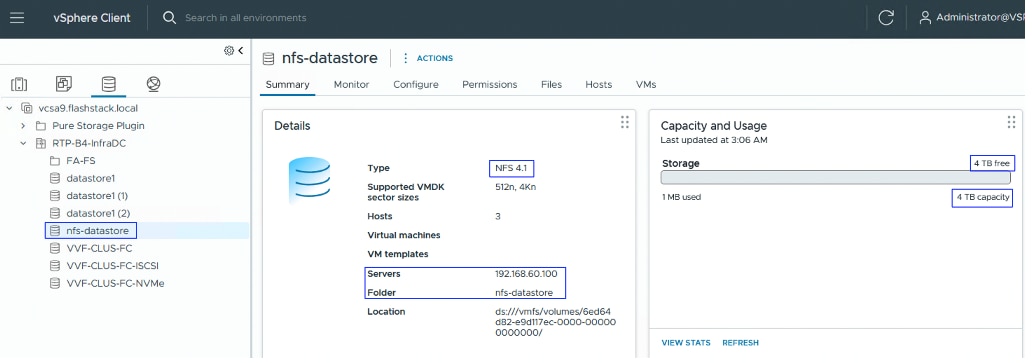The height and width of the screenshot is (363, 1032).
Task: Open the Files tab
Action: coord(552,85)
